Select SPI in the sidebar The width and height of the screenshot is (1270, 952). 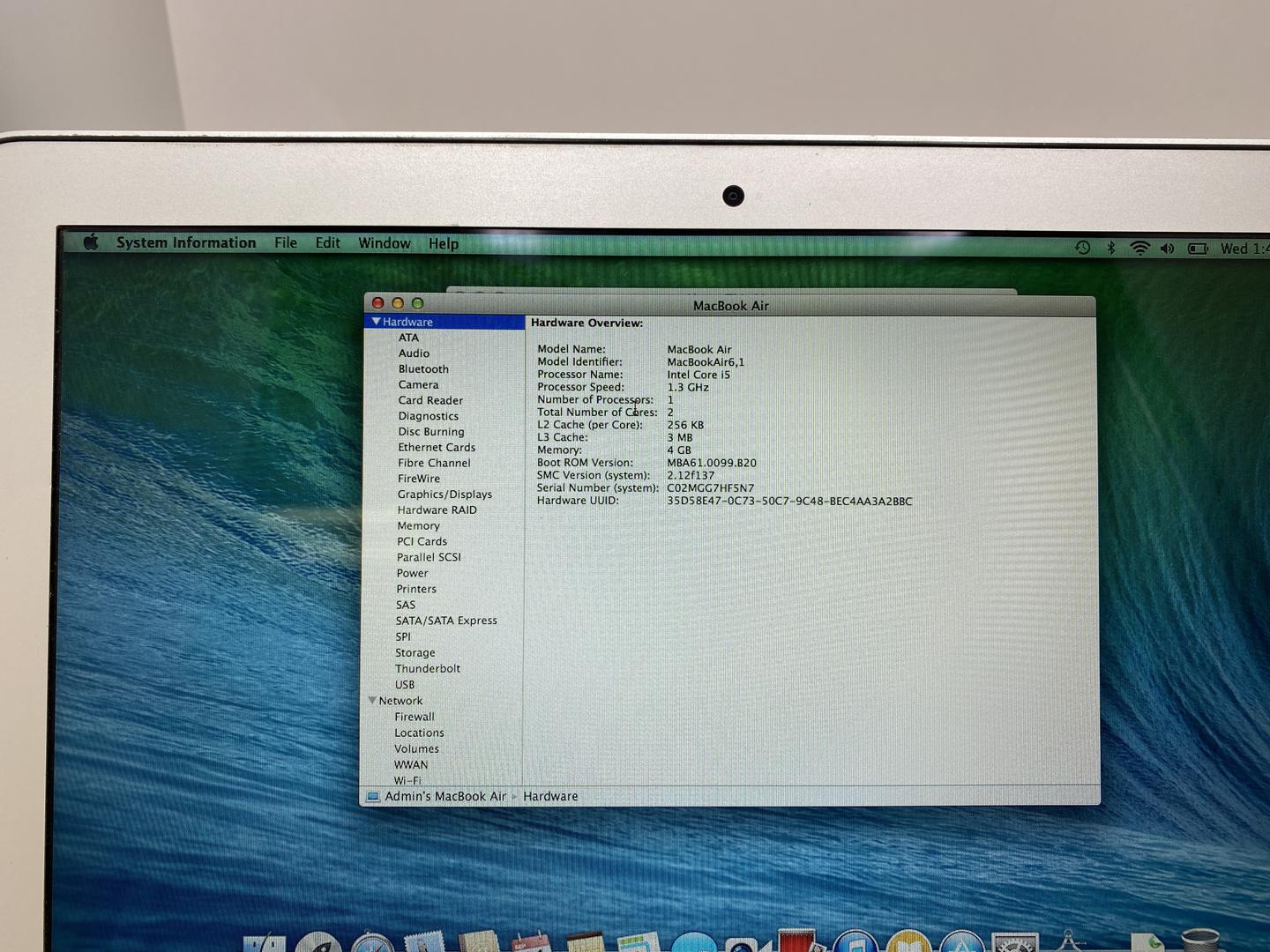(403, 637)
